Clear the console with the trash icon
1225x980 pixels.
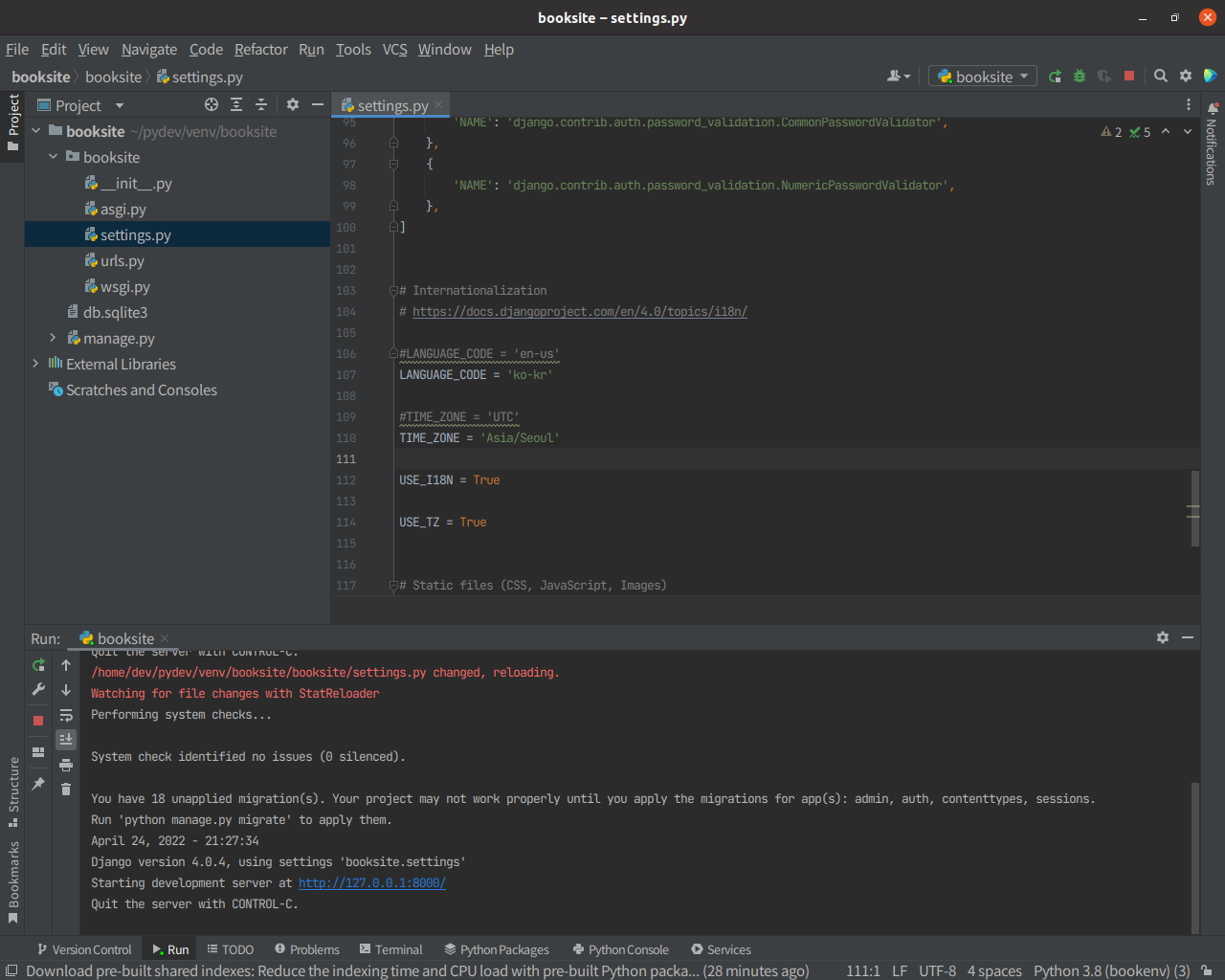click(x=66, y=790)
